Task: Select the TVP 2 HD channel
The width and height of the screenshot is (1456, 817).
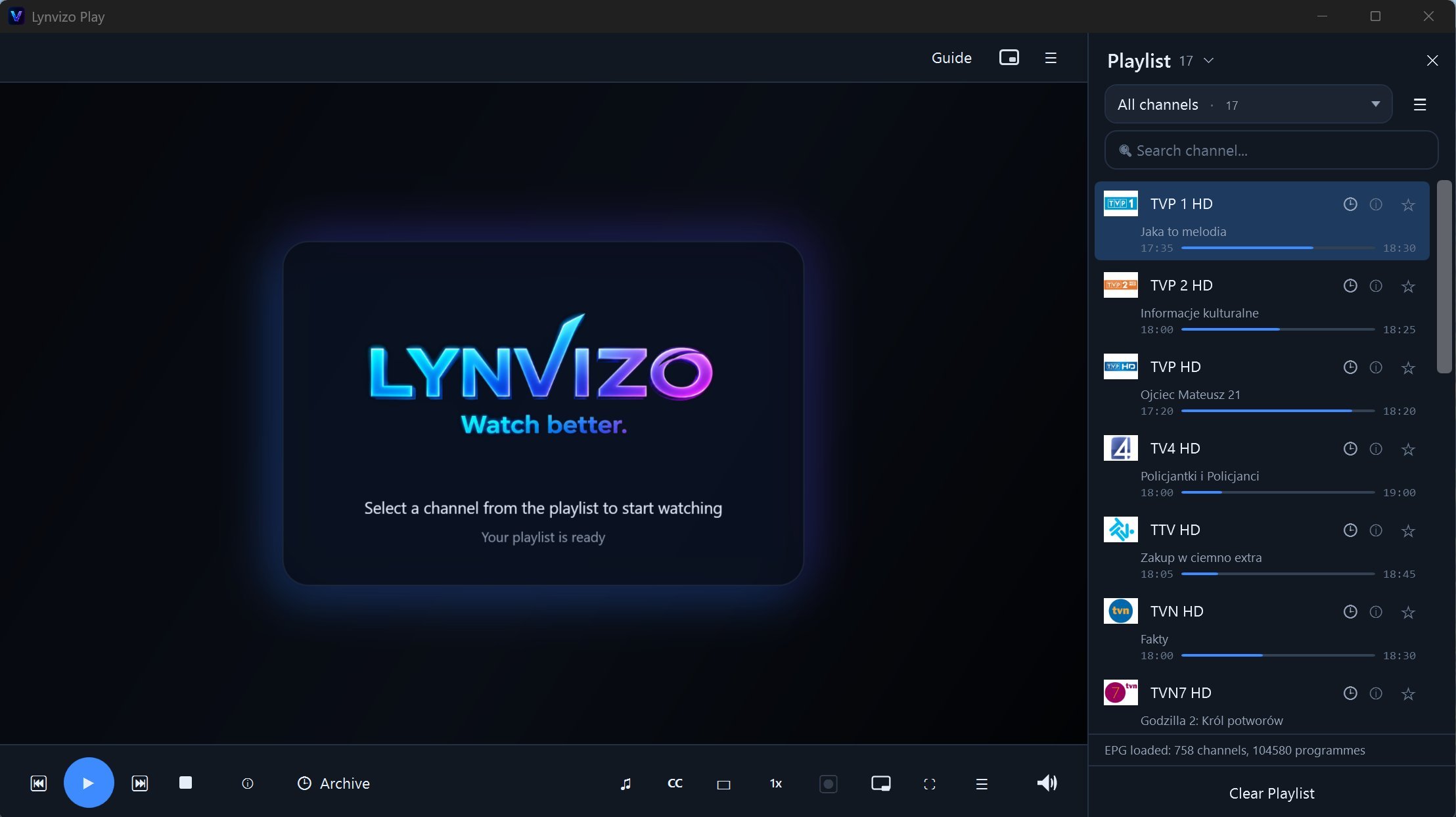Action: coord(1262,302)
